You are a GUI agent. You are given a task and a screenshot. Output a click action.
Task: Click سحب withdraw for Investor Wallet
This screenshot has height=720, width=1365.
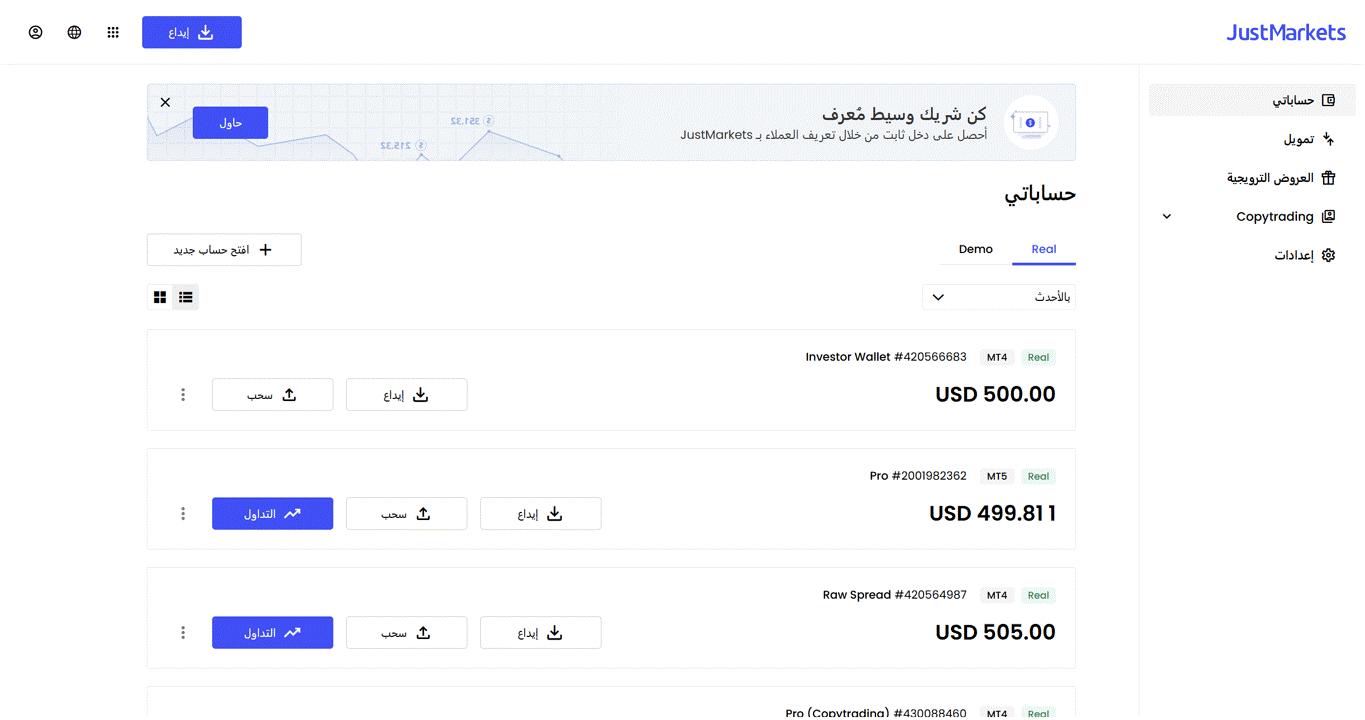pos(272,395)
